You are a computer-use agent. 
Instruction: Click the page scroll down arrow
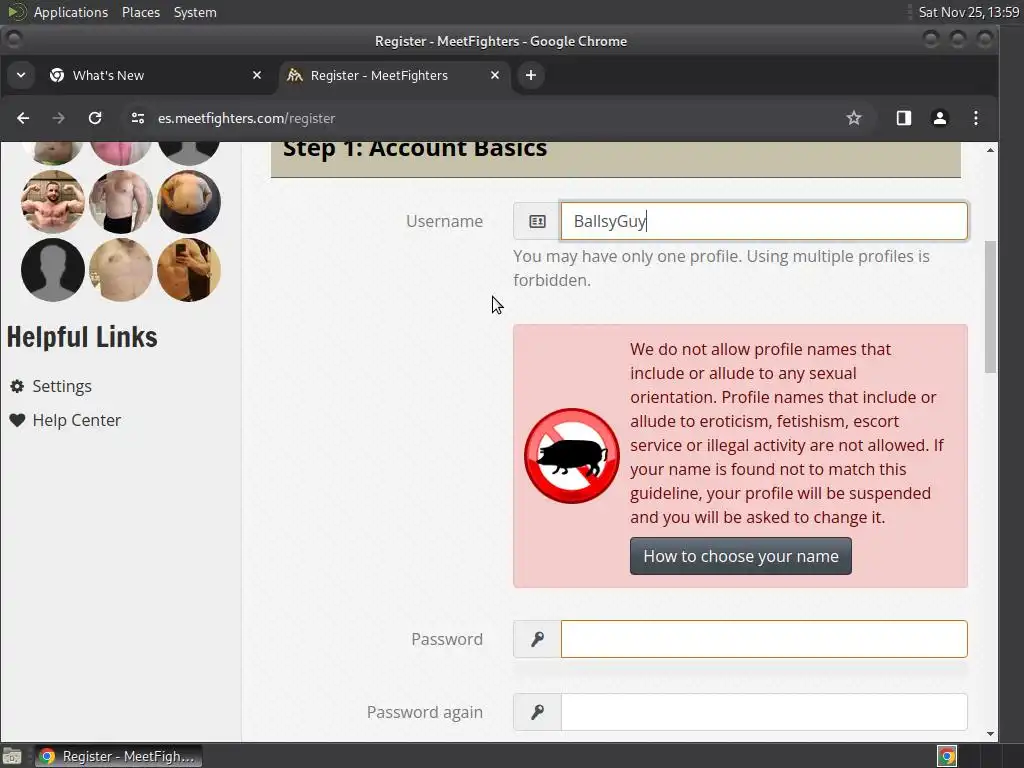pyautogui.click(x=991, y=734)
